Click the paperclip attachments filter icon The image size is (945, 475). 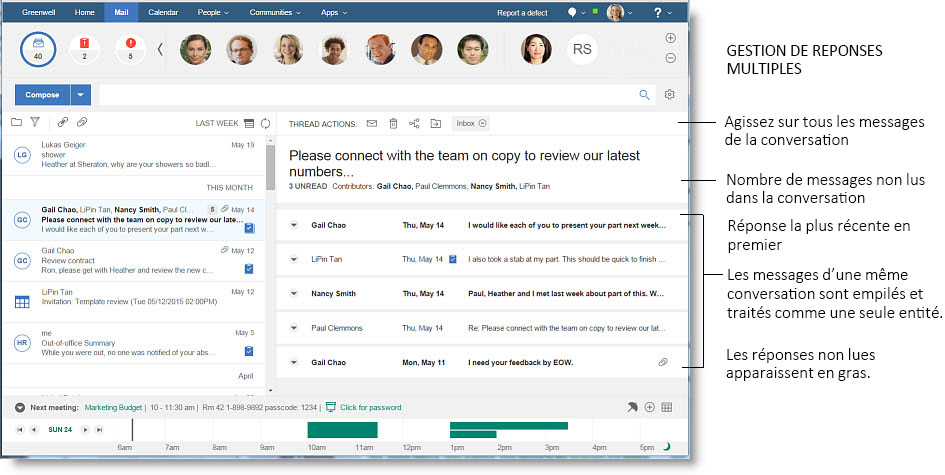82,122
